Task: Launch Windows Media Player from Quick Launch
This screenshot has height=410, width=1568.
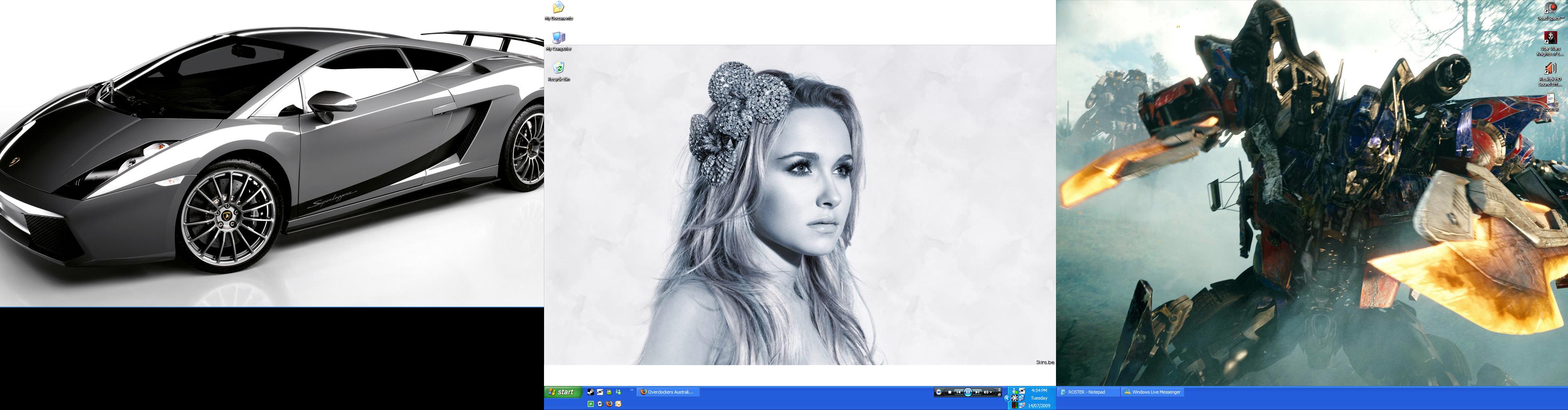Action: (x=600, y=404)
